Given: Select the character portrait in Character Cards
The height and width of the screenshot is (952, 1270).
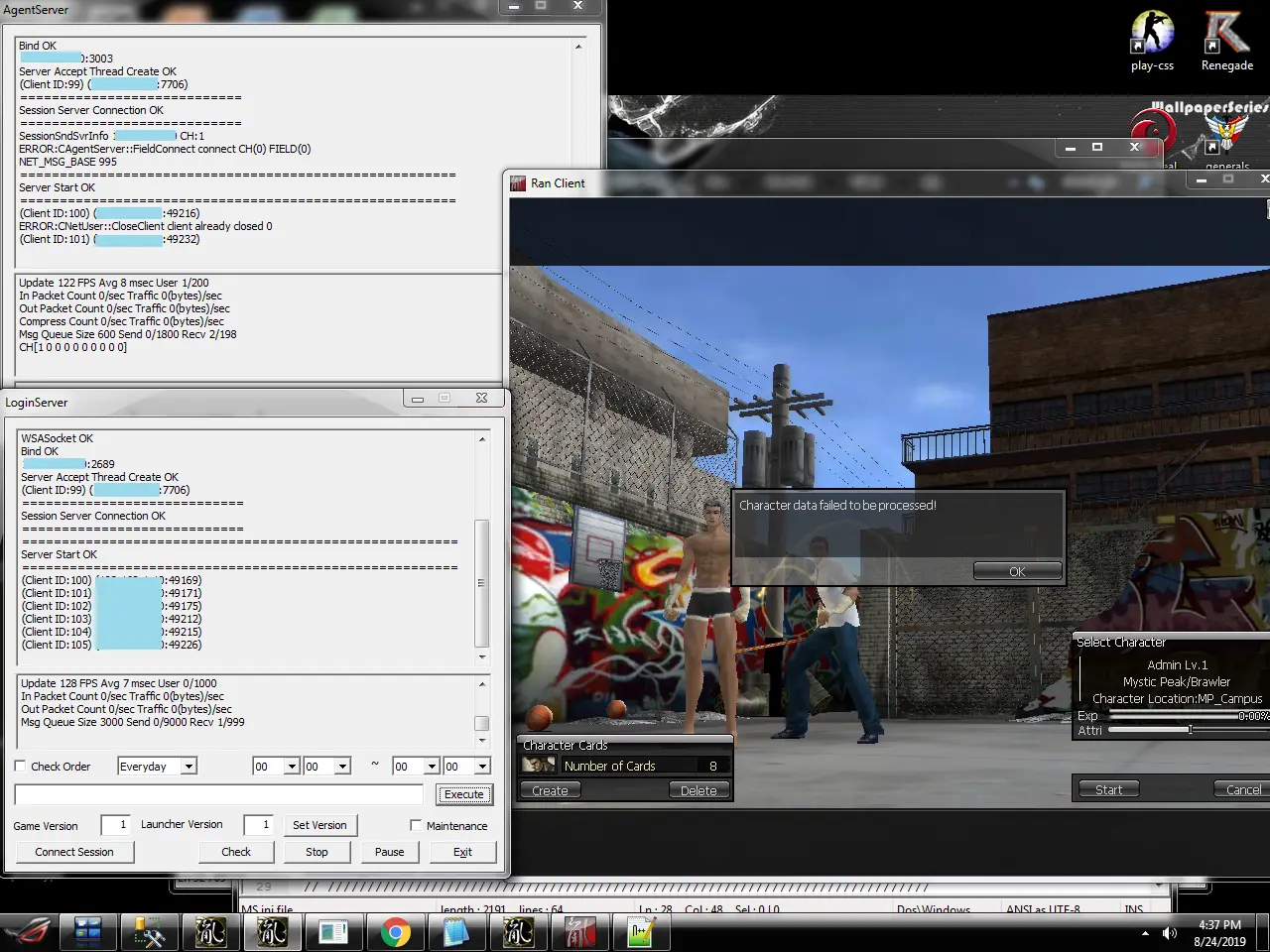Looking at the screenshot, I should pyautogui.click(x=539, y=766).
